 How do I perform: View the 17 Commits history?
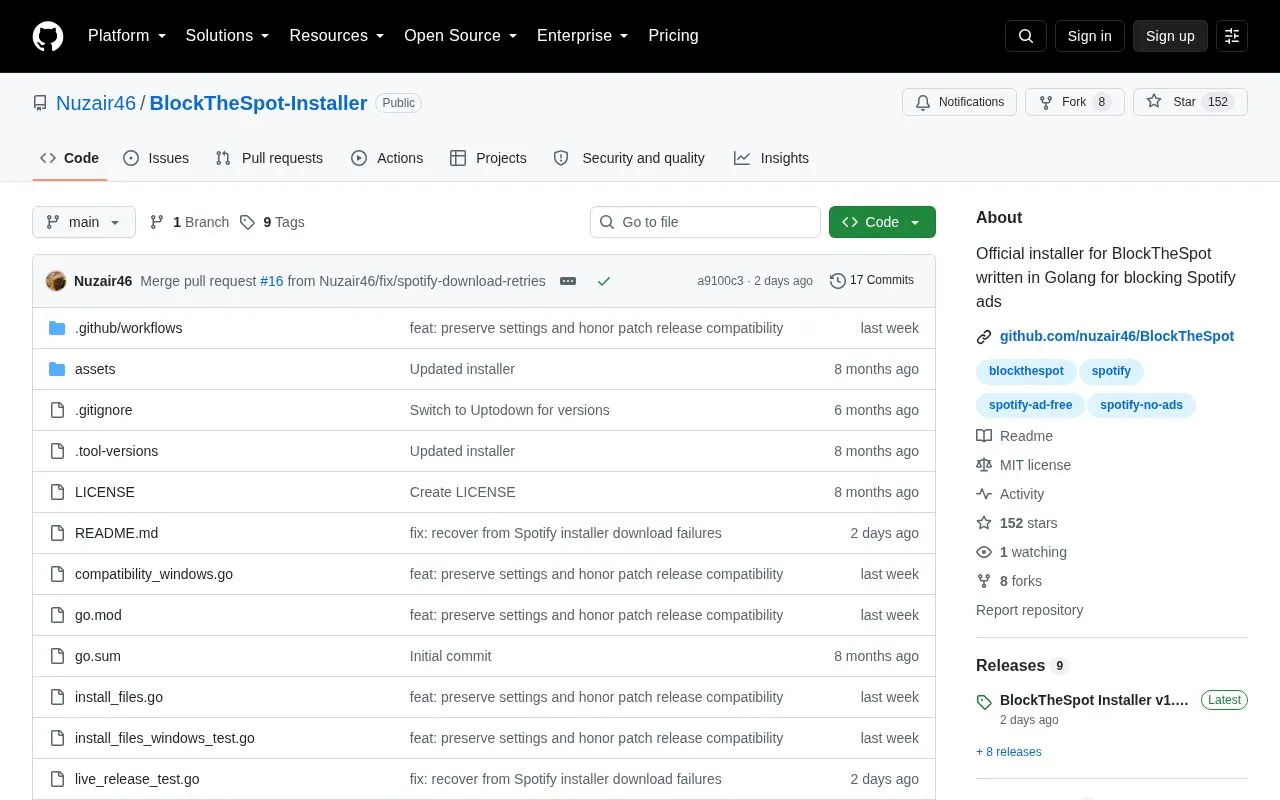(x=872, y=281)
